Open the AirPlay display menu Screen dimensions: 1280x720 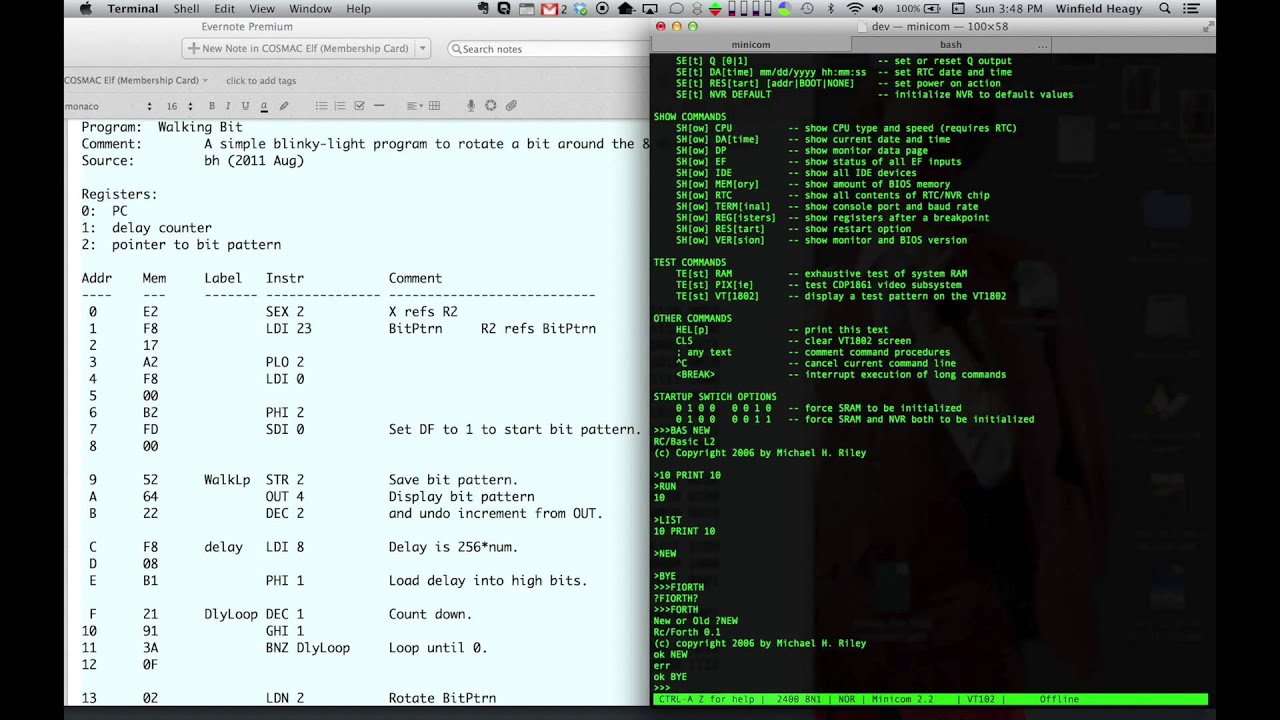(x=650, y=9)
